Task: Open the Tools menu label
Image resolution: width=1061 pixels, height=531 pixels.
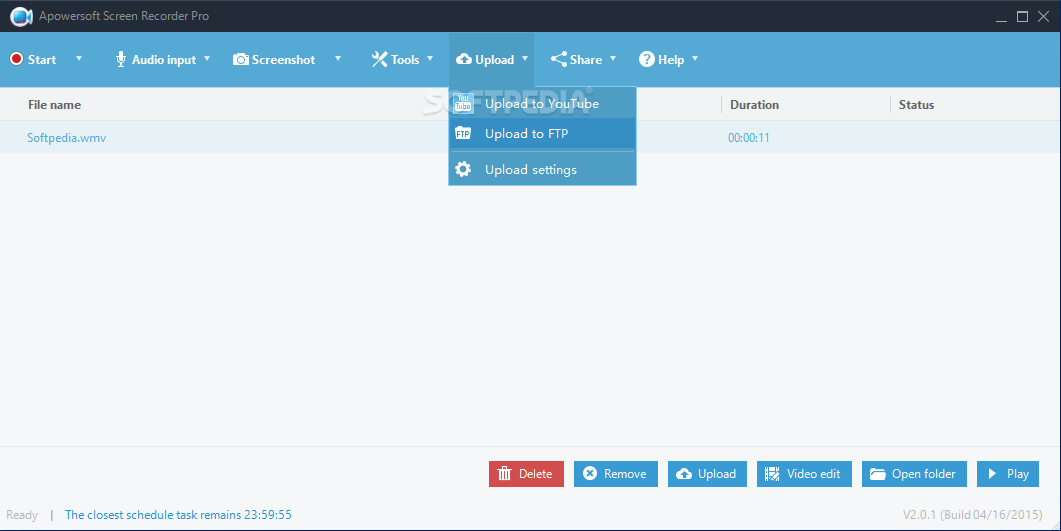Action: point(405,60)
